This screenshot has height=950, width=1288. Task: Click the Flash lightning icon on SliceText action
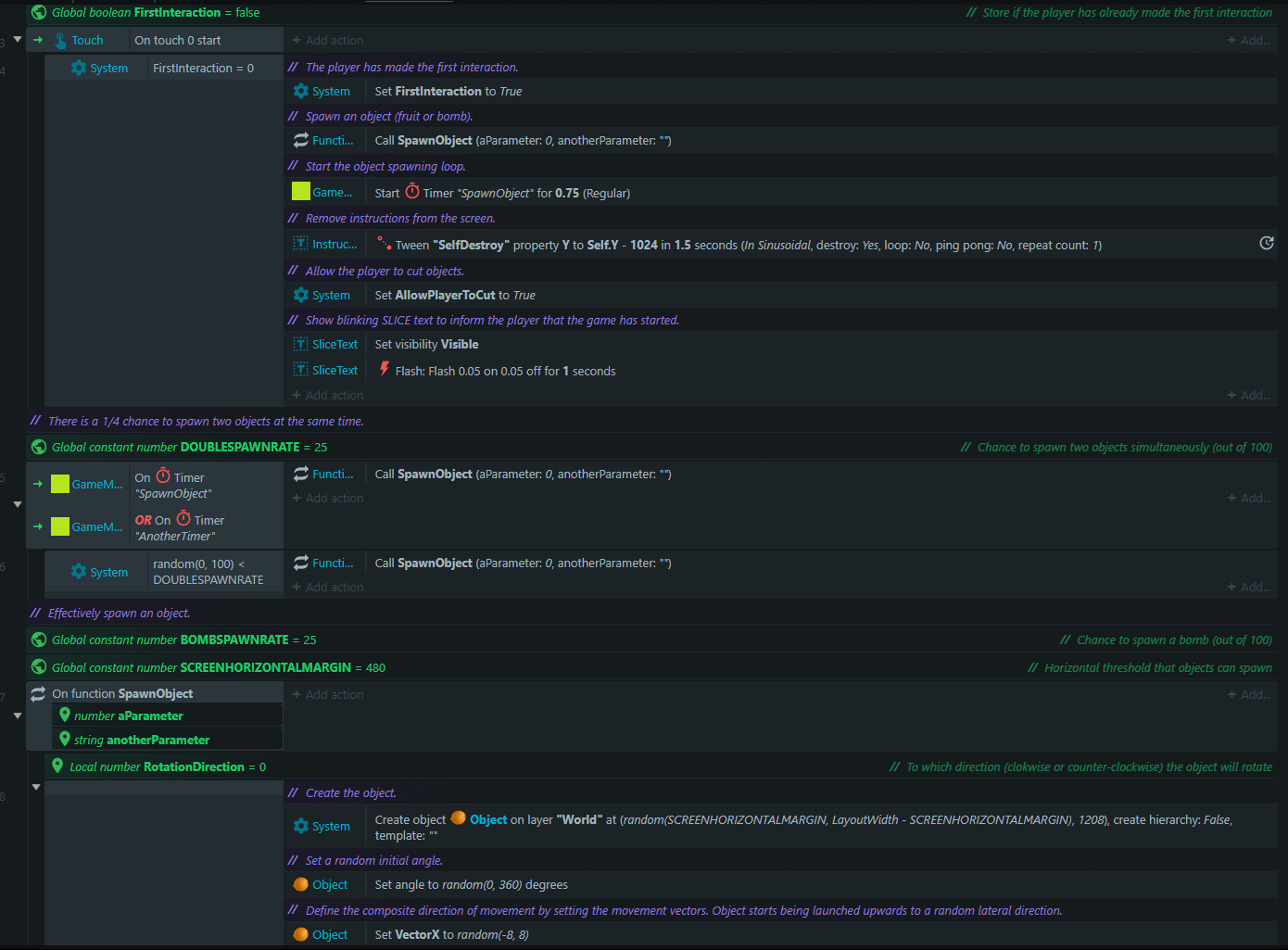coord(385,369)
